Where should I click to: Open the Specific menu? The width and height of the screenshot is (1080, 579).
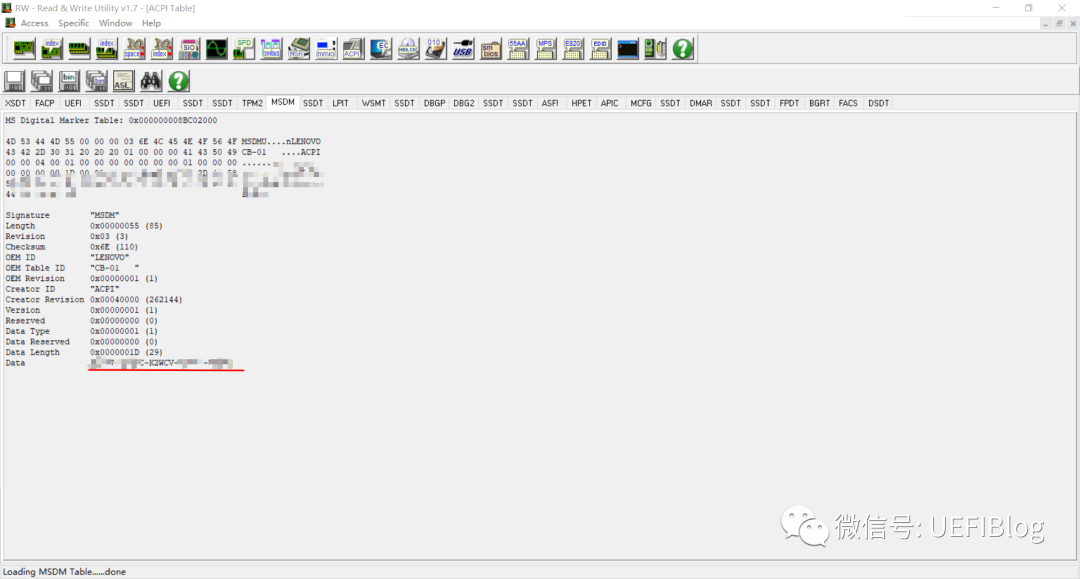(x=74, y=23)
